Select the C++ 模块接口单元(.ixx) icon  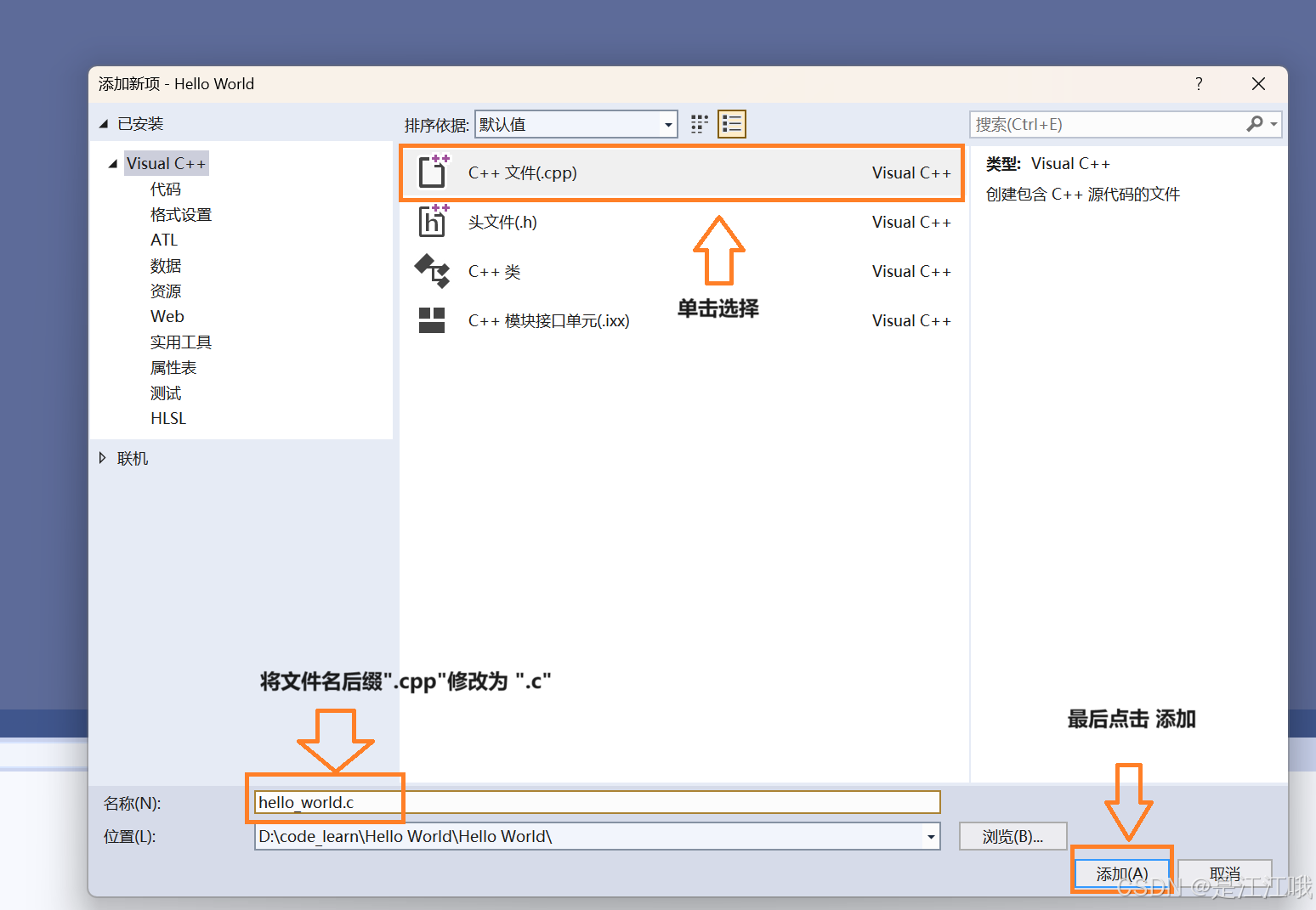point(432,320)
